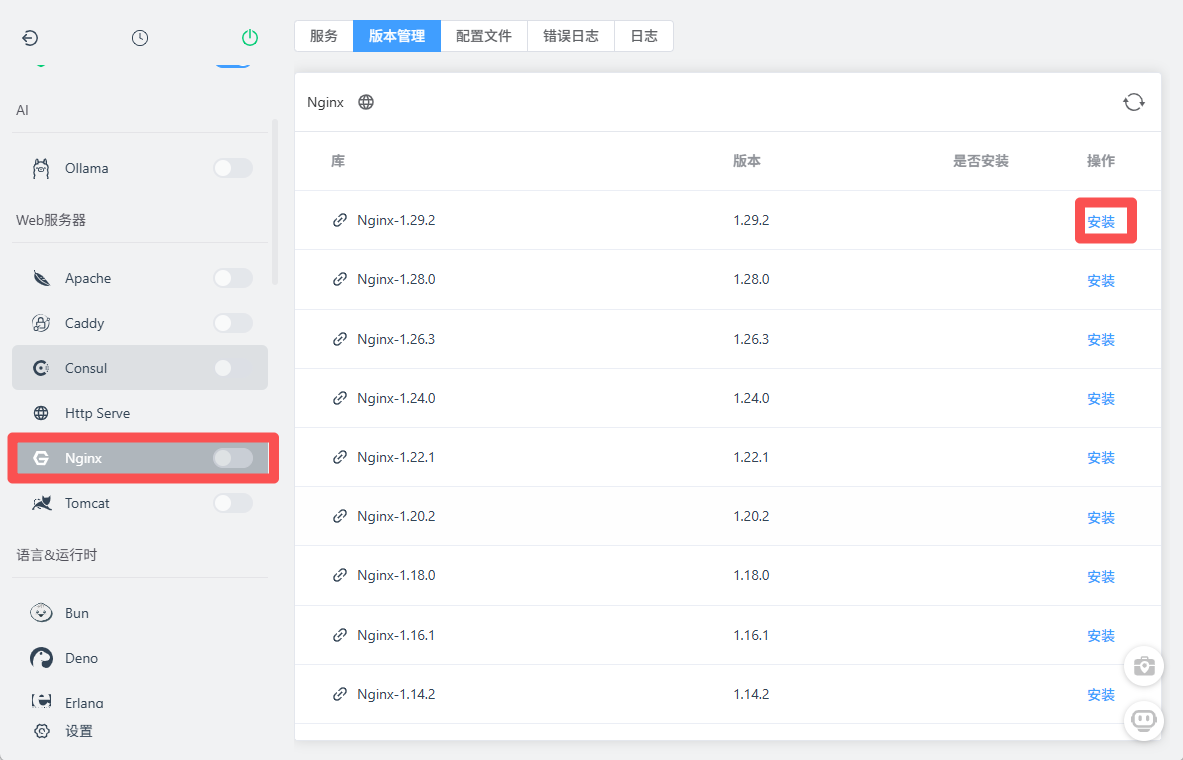This screenshot has height=760, width=1183.
Task: Open the 配置文件 tab
Action: tap(484, 36)
